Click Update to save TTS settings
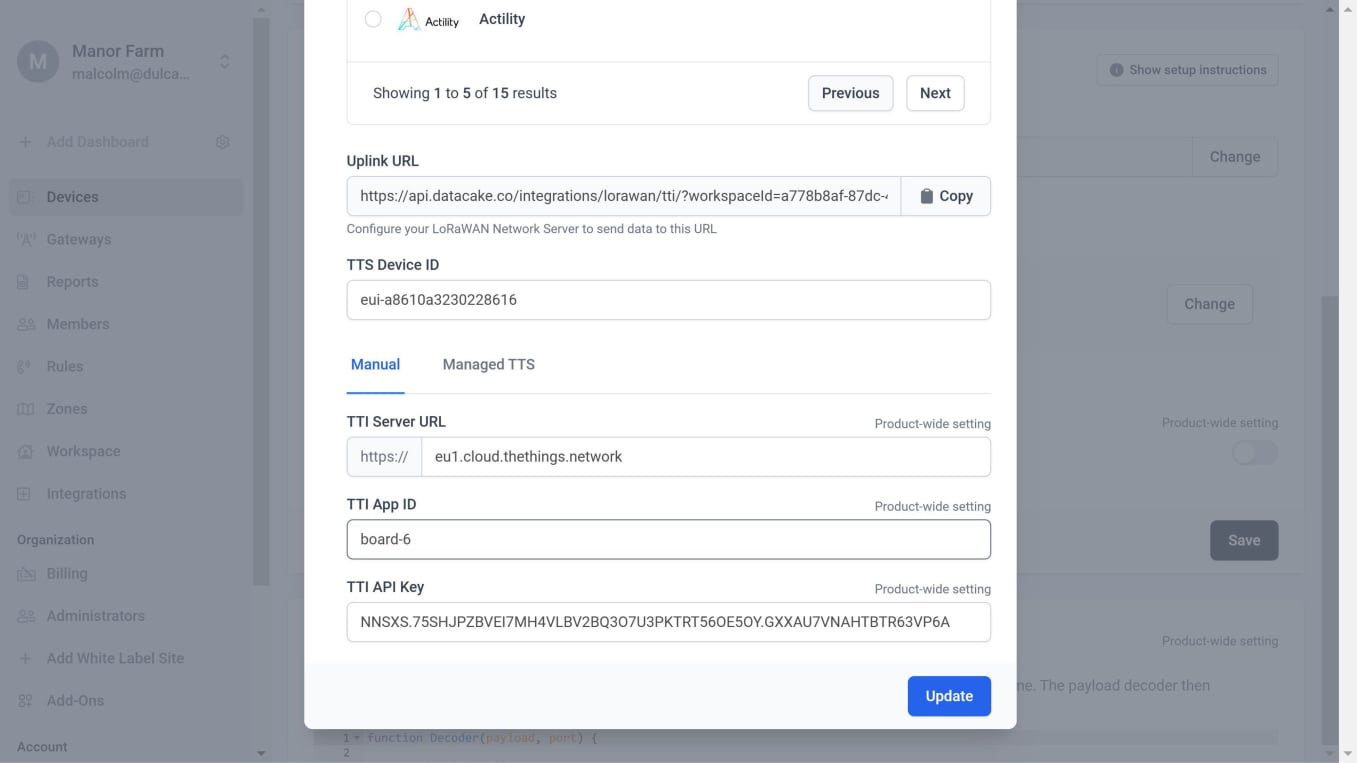Image resolution: width=1357 pixels, height=763 pixels. 948,695
